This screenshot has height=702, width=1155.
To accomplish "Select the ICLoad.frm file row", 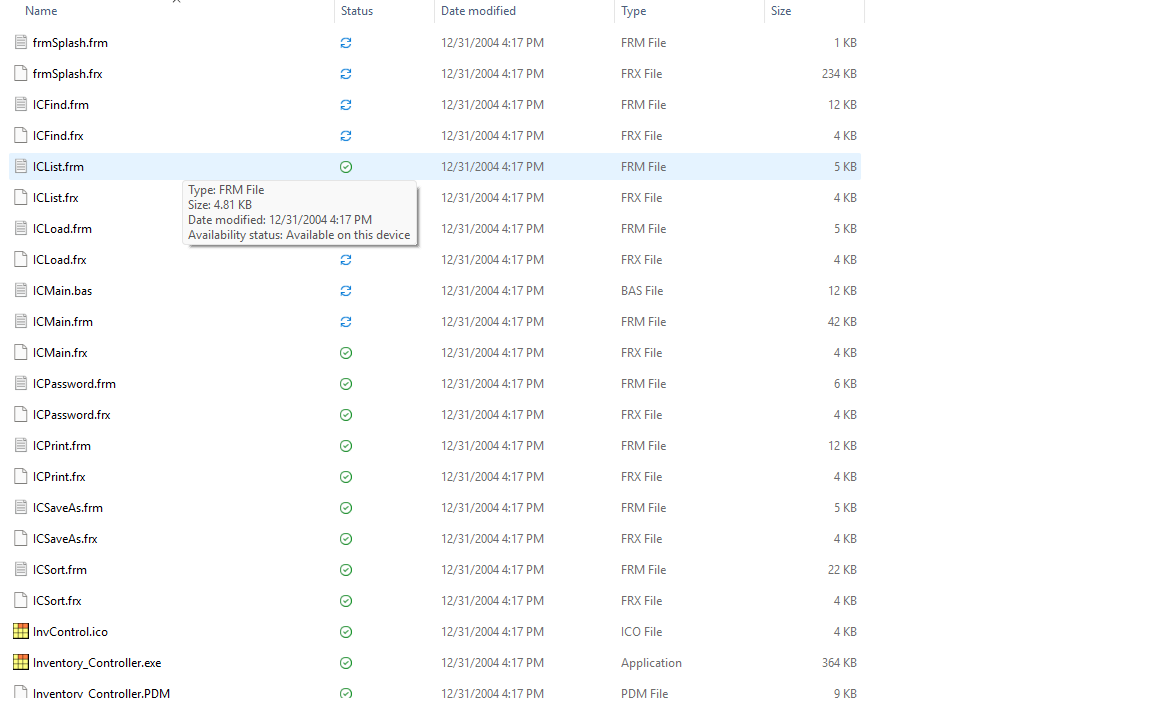I will pyautogui.click(x=62, y=229).
